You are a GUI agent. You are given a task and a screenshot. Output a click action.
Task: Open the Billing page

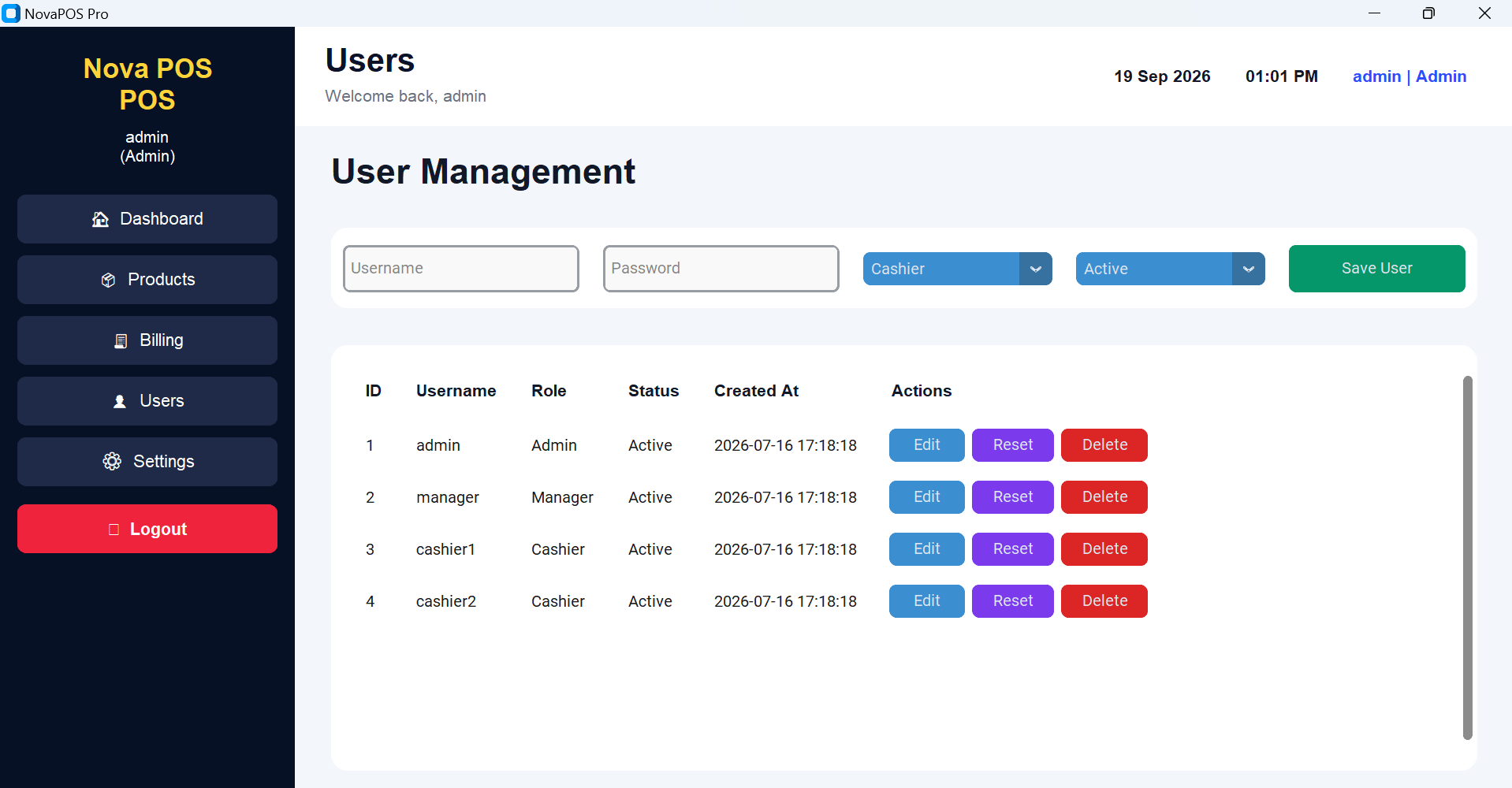tap(147, 340)
